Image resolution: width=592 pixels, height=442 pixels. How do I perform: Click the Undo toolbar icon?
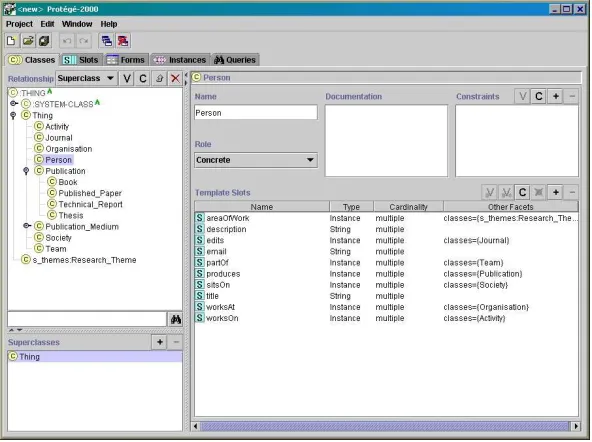coord(67,41)
